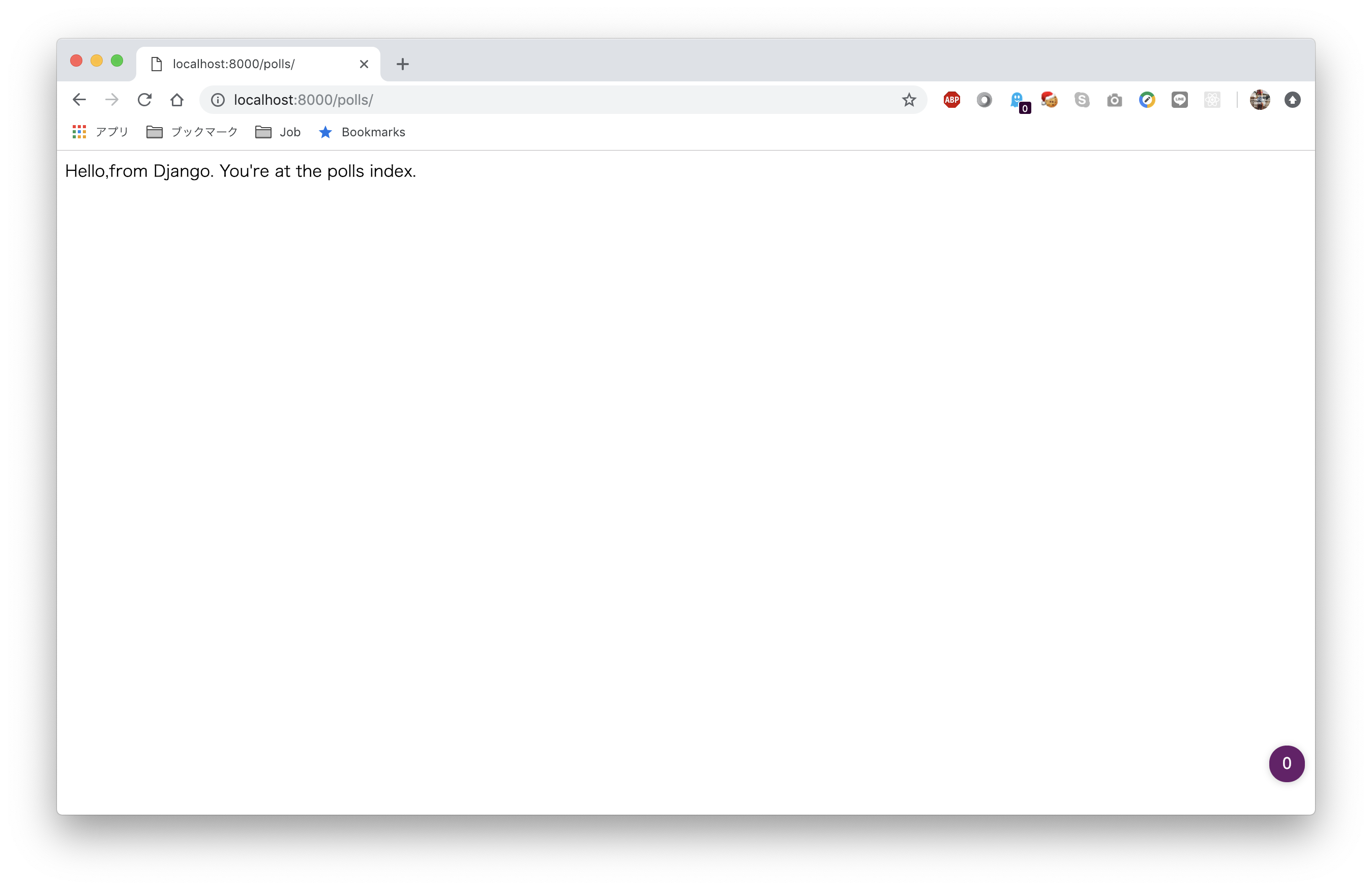Select the color picker extension icon
Viewport: 1372px width, 890px height.
coord(1147,99)
